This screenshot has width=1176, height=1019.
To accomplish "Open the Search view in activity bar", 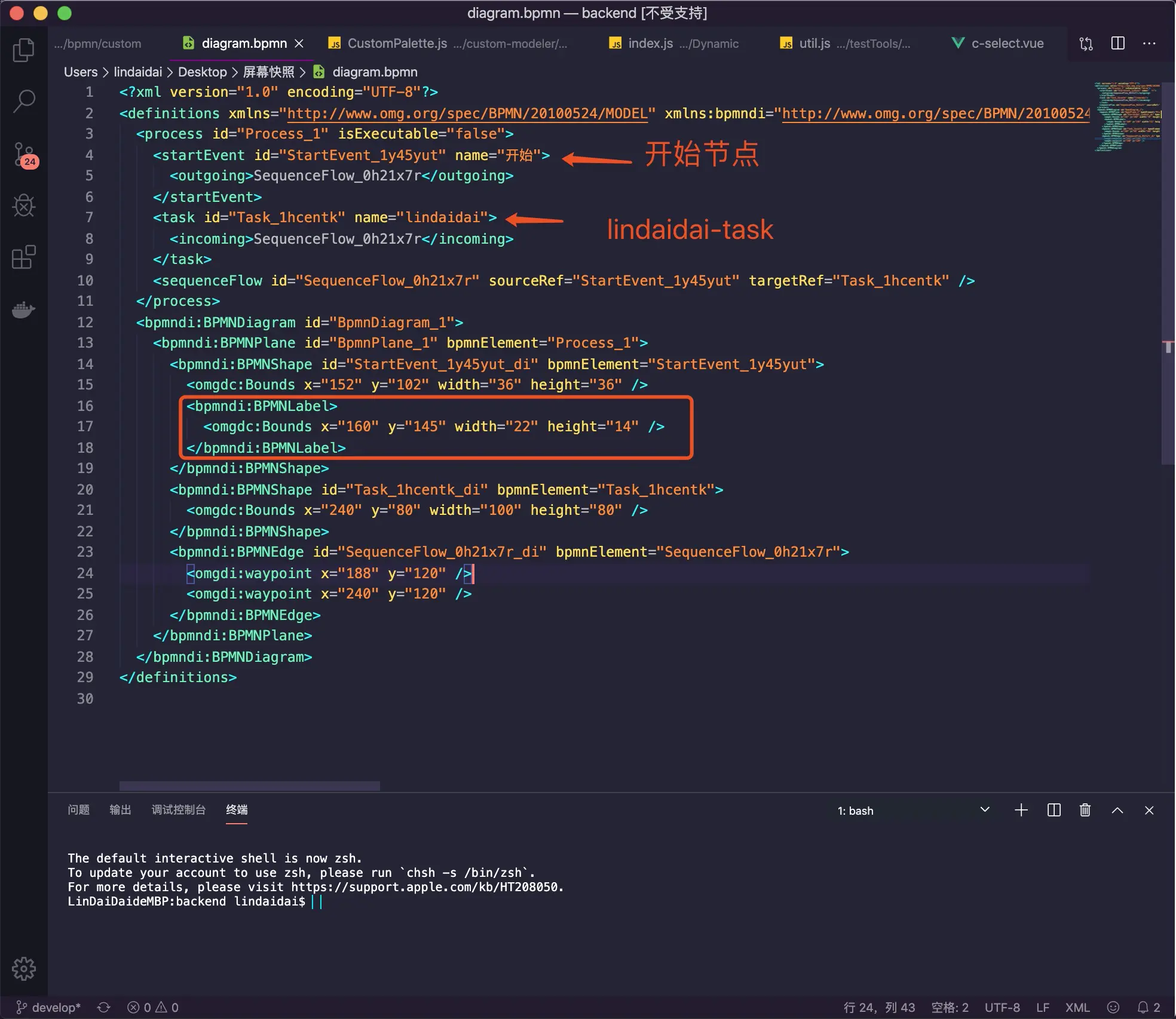I will click(x=24, y=101).
